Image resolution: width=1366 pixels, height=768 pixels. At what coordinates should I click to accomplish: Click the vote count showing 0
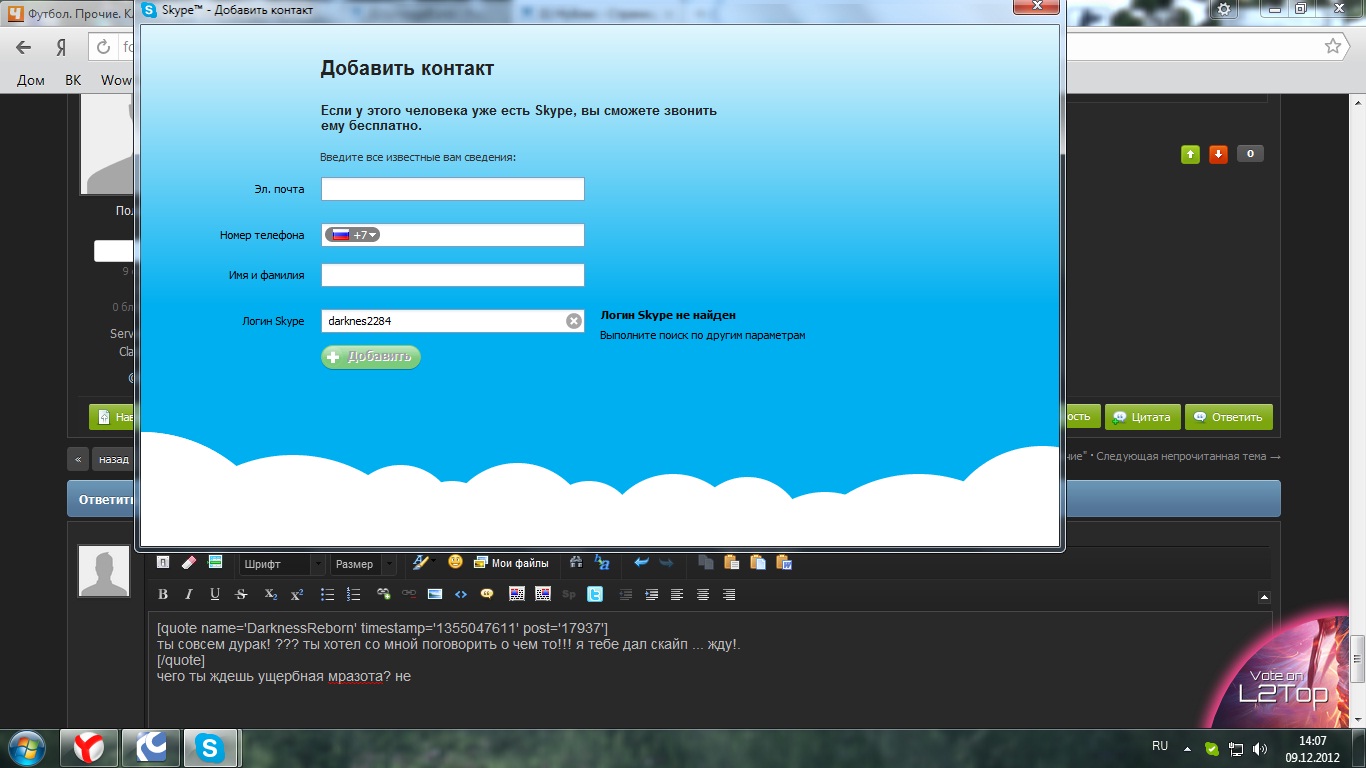[x=1250, y=154]
